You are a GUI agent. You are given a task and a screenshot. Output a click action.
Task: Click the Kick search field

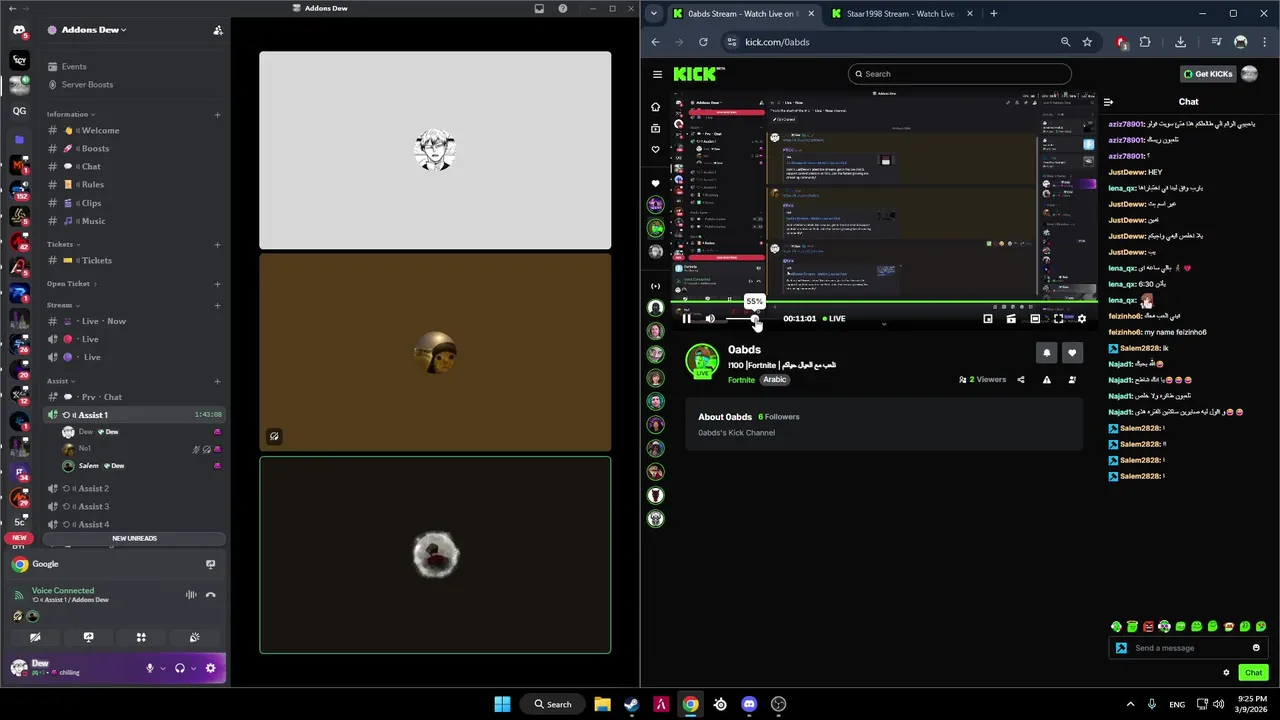[959, 74]
